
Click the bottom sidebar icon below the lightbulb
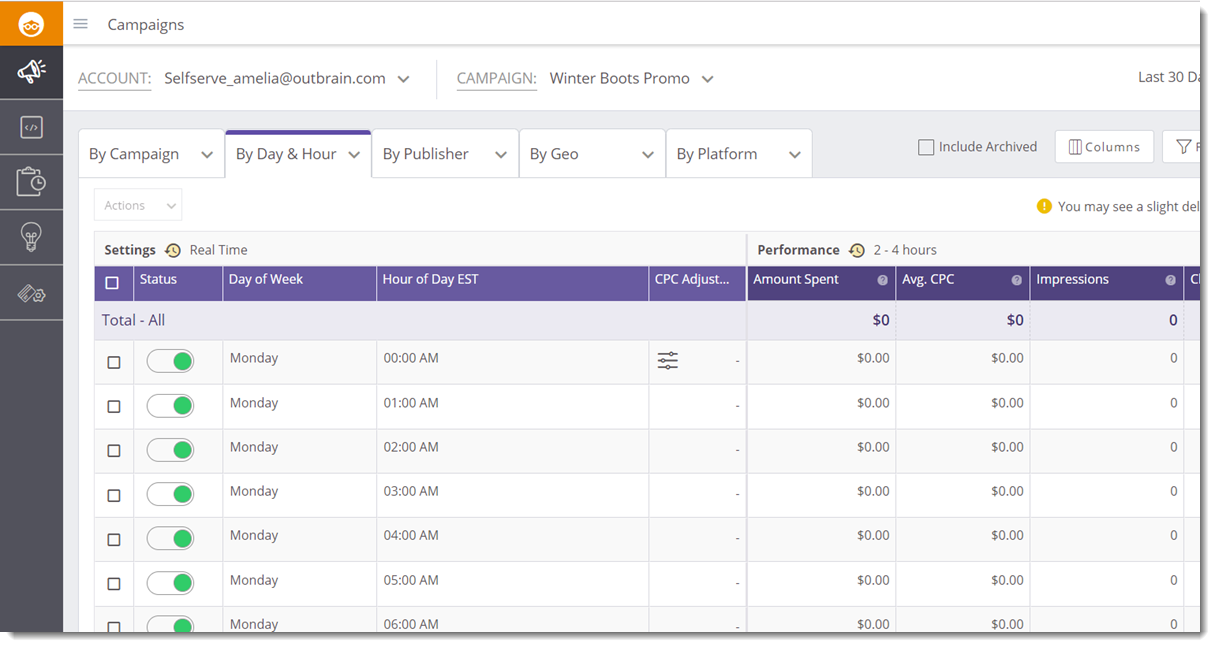click(x=31, y=293)
